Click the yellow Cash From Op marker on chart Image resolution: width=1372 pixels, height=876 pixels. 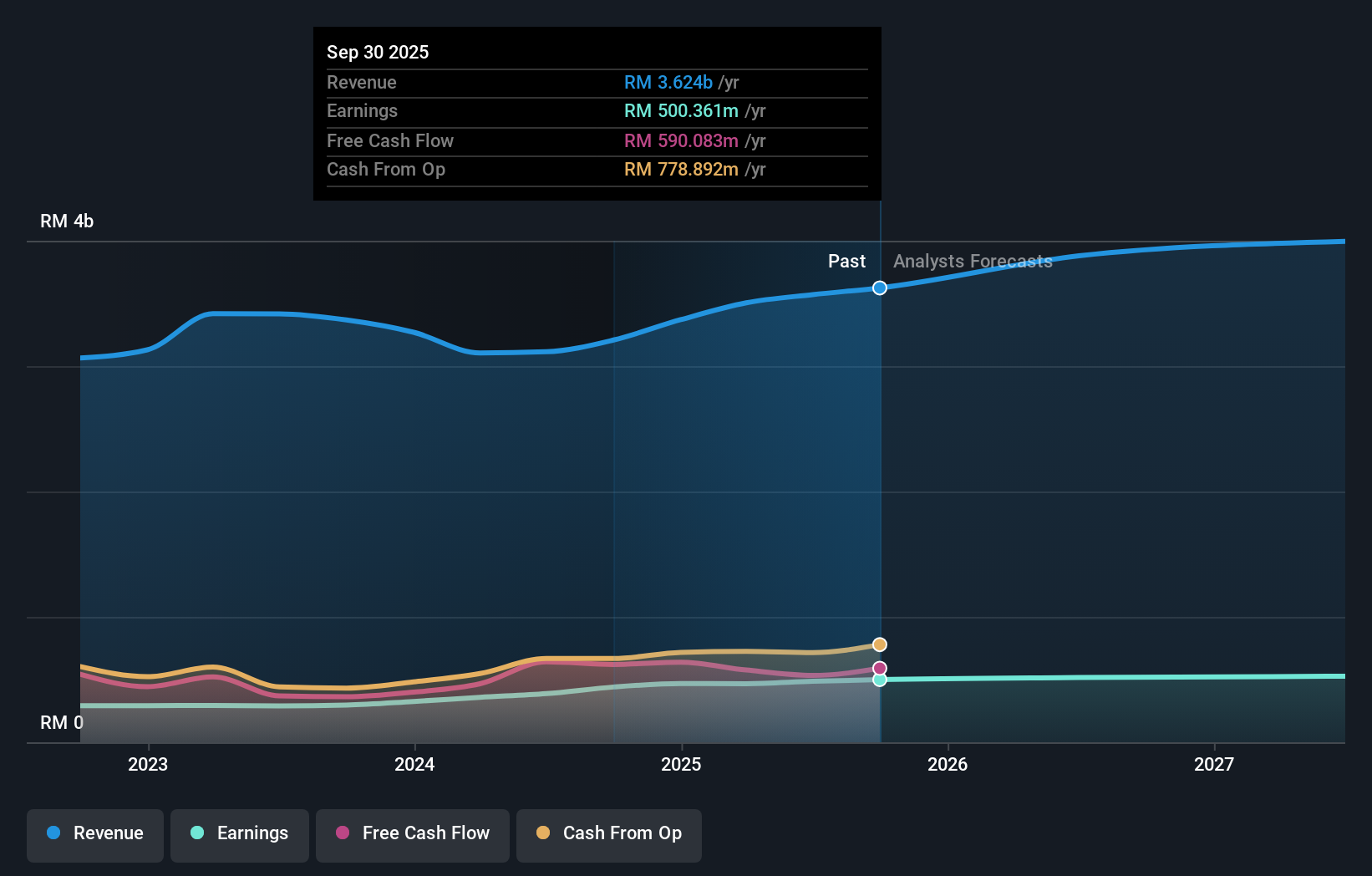[879, 644]
